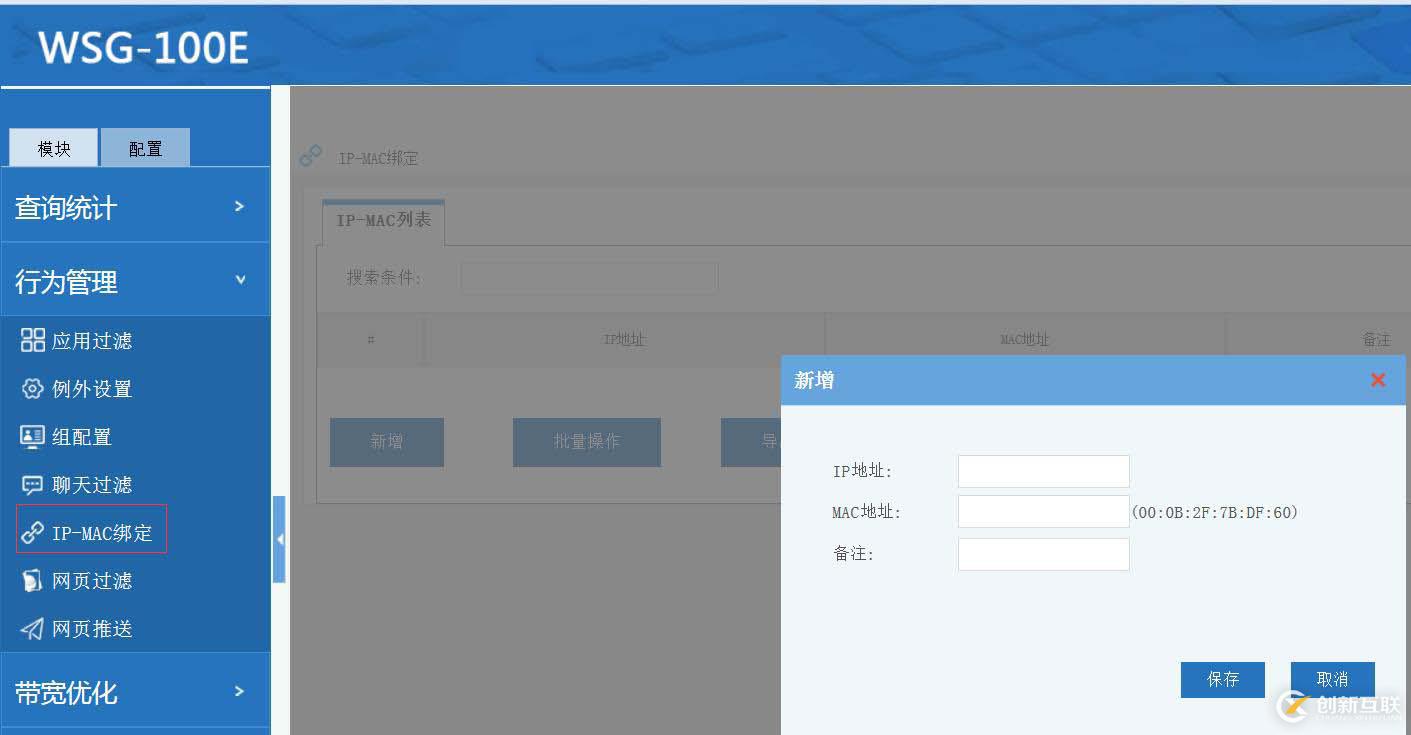
Task: Select the IP-MAC列表 tab
Action: [383, 221]
